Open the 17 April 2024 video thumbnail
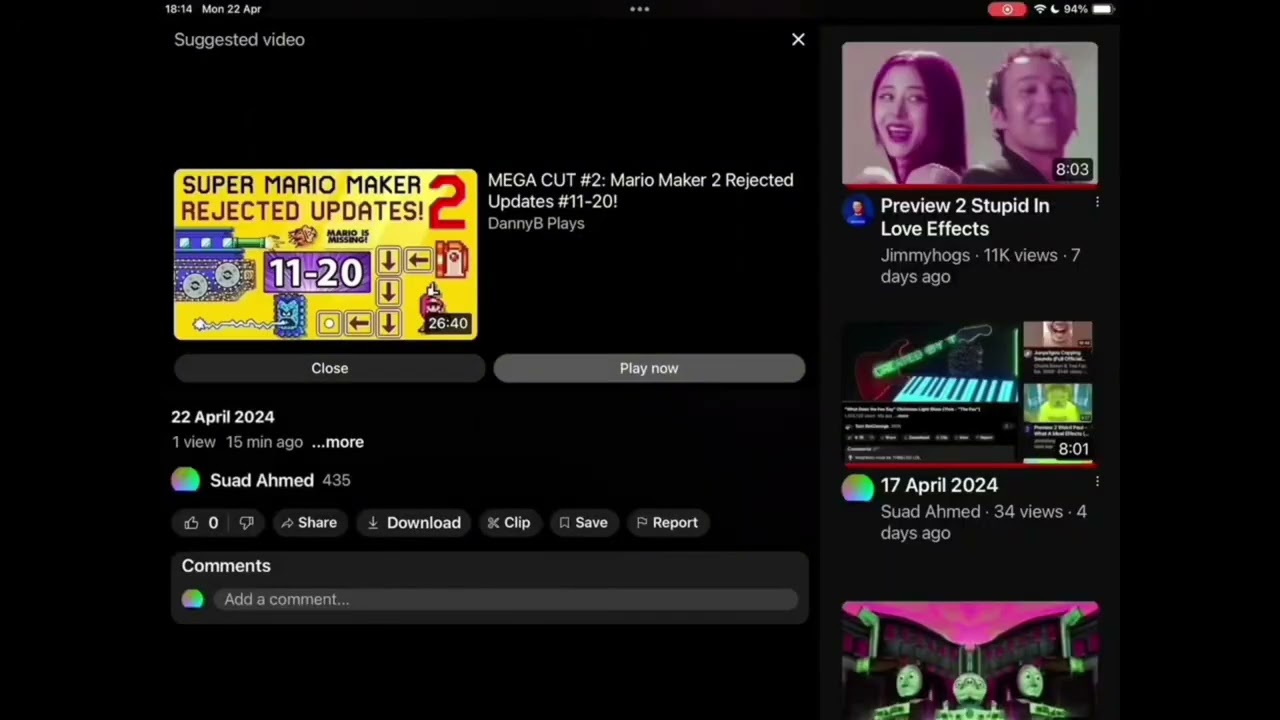Image resolution: width=1280 pixels, height=720 pixels. pyautogui.click(x=968, y=393)
